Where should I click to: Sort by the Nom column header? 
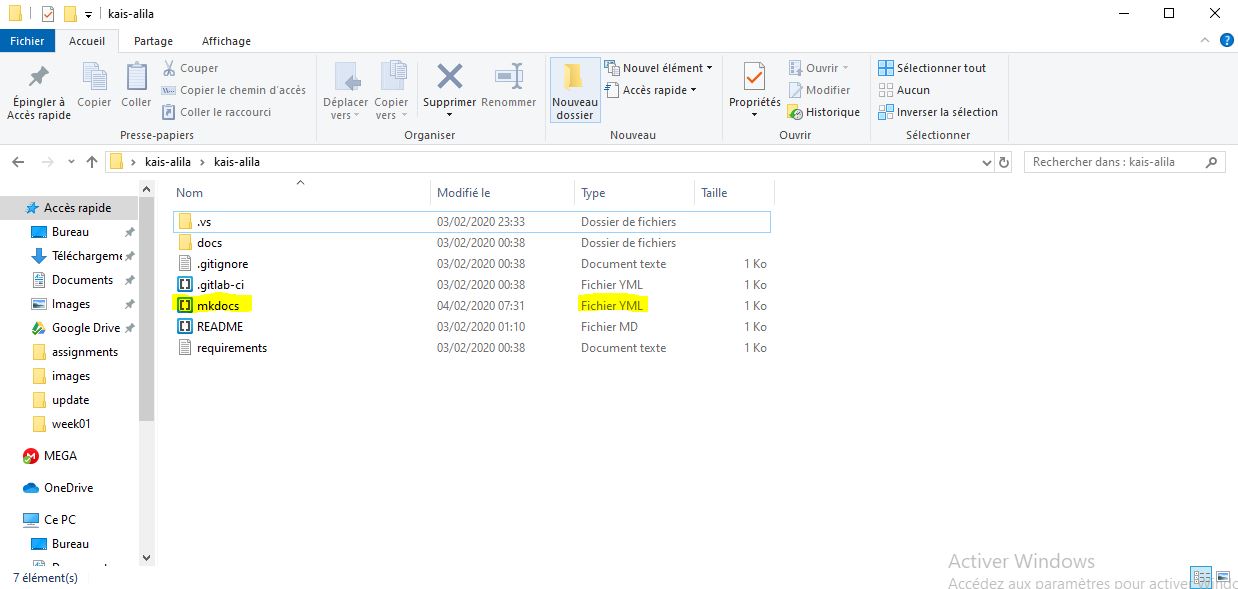click(x=300, y=193)
